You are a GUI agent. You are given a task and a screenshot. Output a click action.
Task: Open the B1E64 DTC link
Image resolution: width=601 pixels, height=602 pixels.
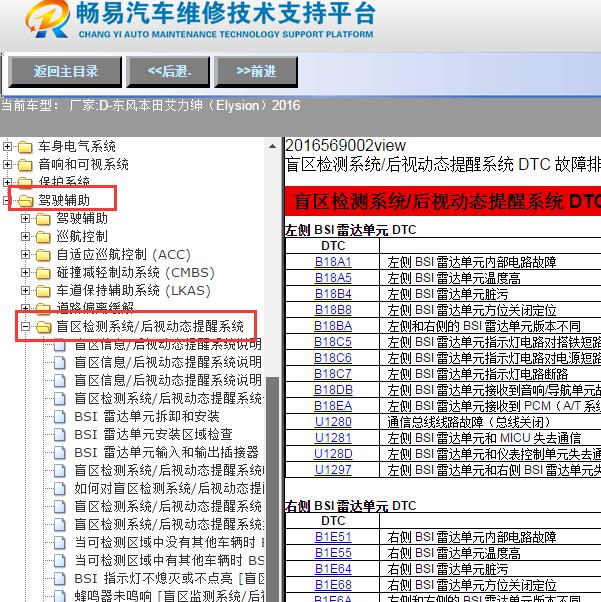pyautogui.click(x=333, y=569)
